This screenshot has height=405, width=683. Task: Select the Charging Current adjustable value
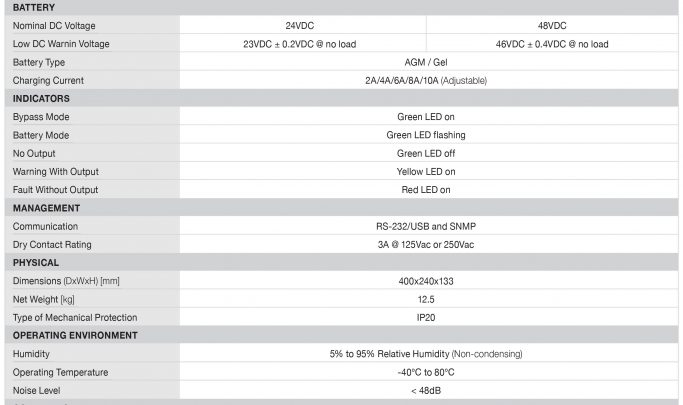point(426,81)
